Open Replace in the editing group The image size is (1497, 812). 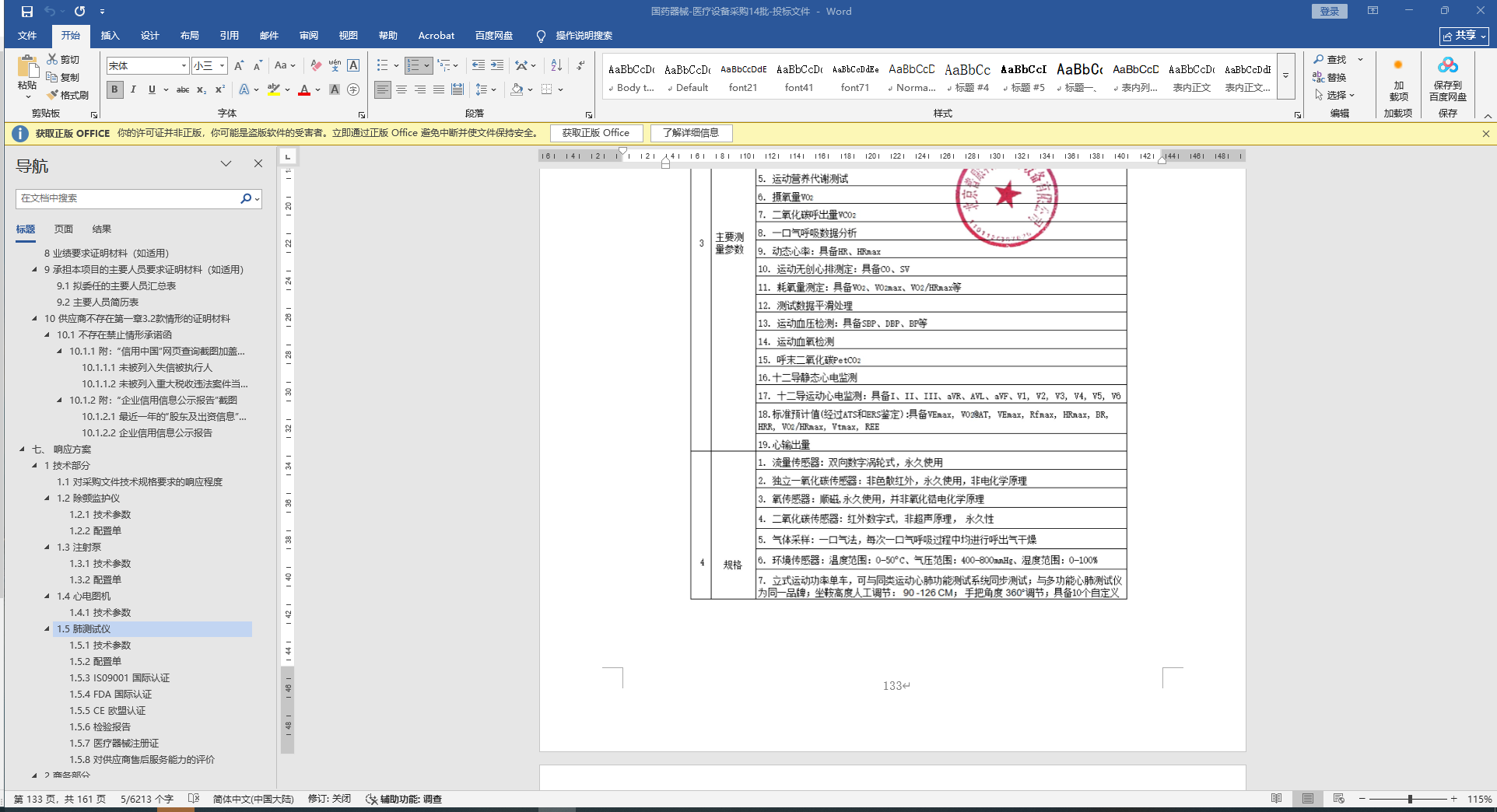tap(1330, 77)
